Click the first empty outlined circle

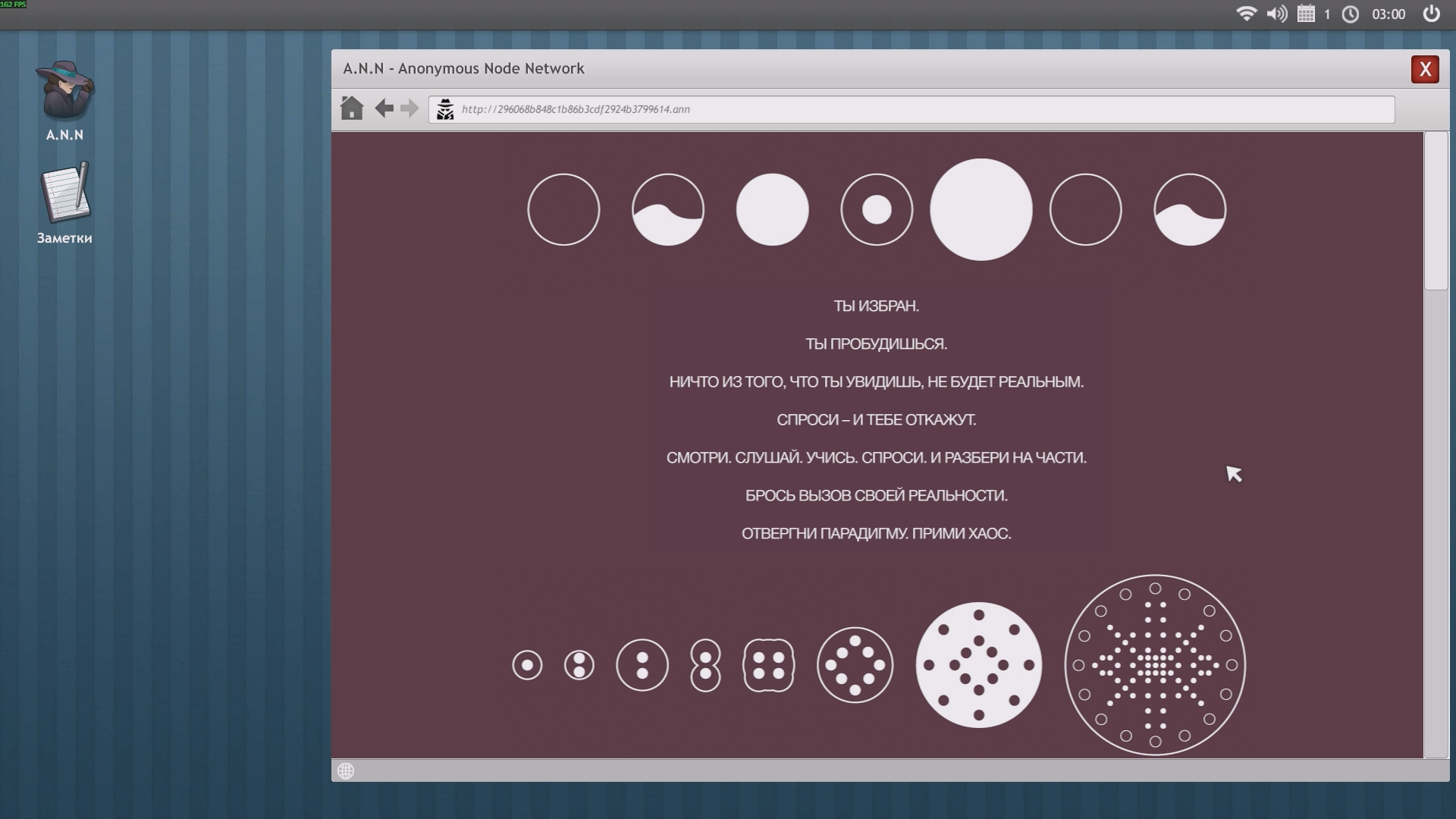coord(563,209)
